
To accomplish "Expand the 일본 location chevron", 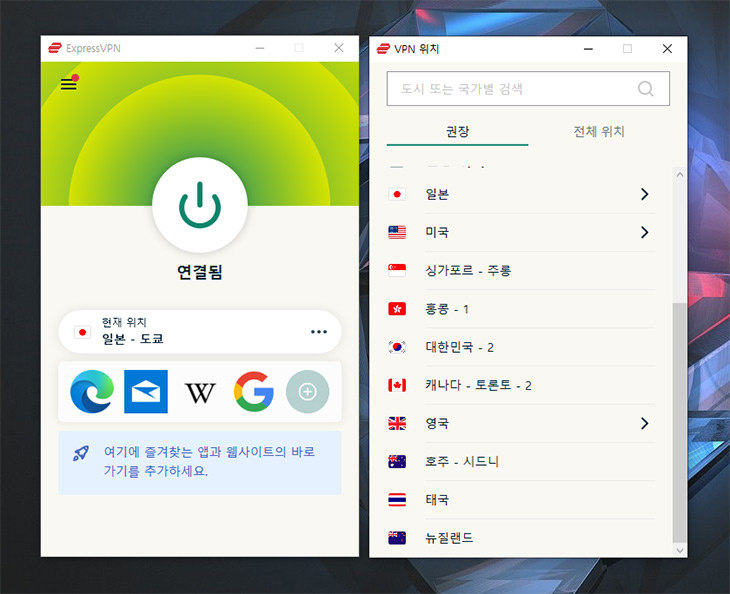I will [x=645, y=194].
